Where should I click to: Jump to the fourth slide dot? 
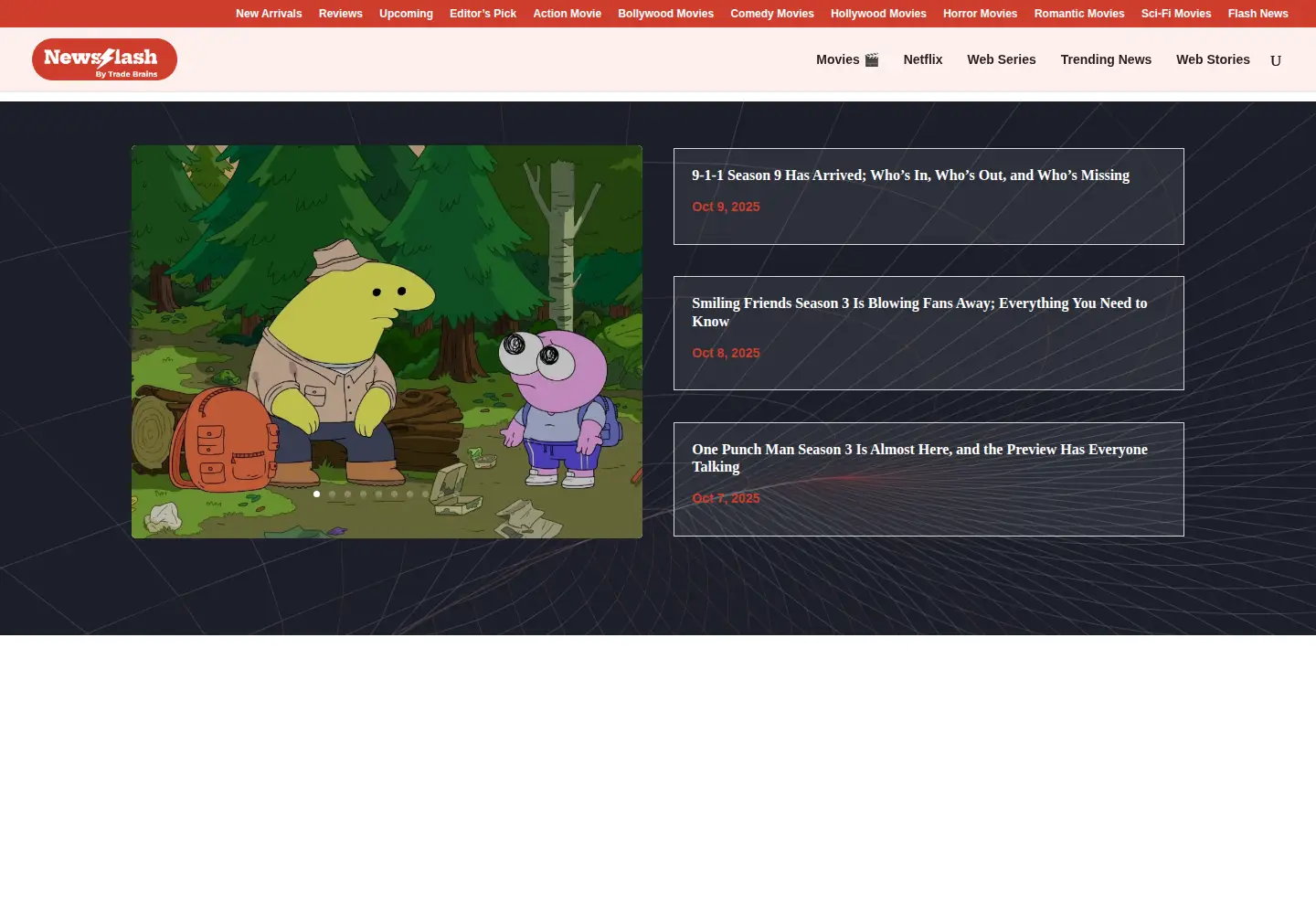coord(363,494)
